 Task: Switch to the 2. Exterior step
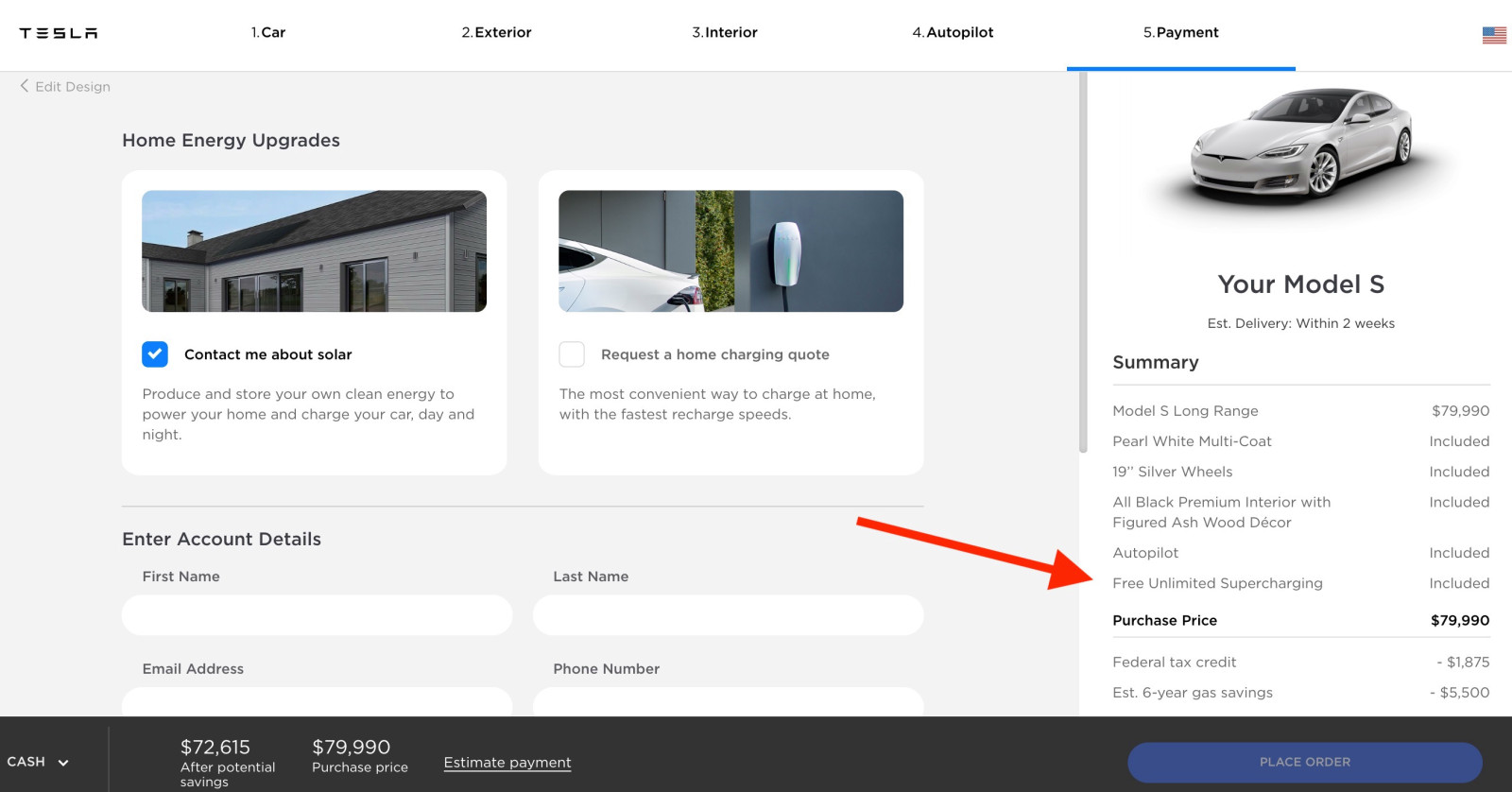pos(496,33)
